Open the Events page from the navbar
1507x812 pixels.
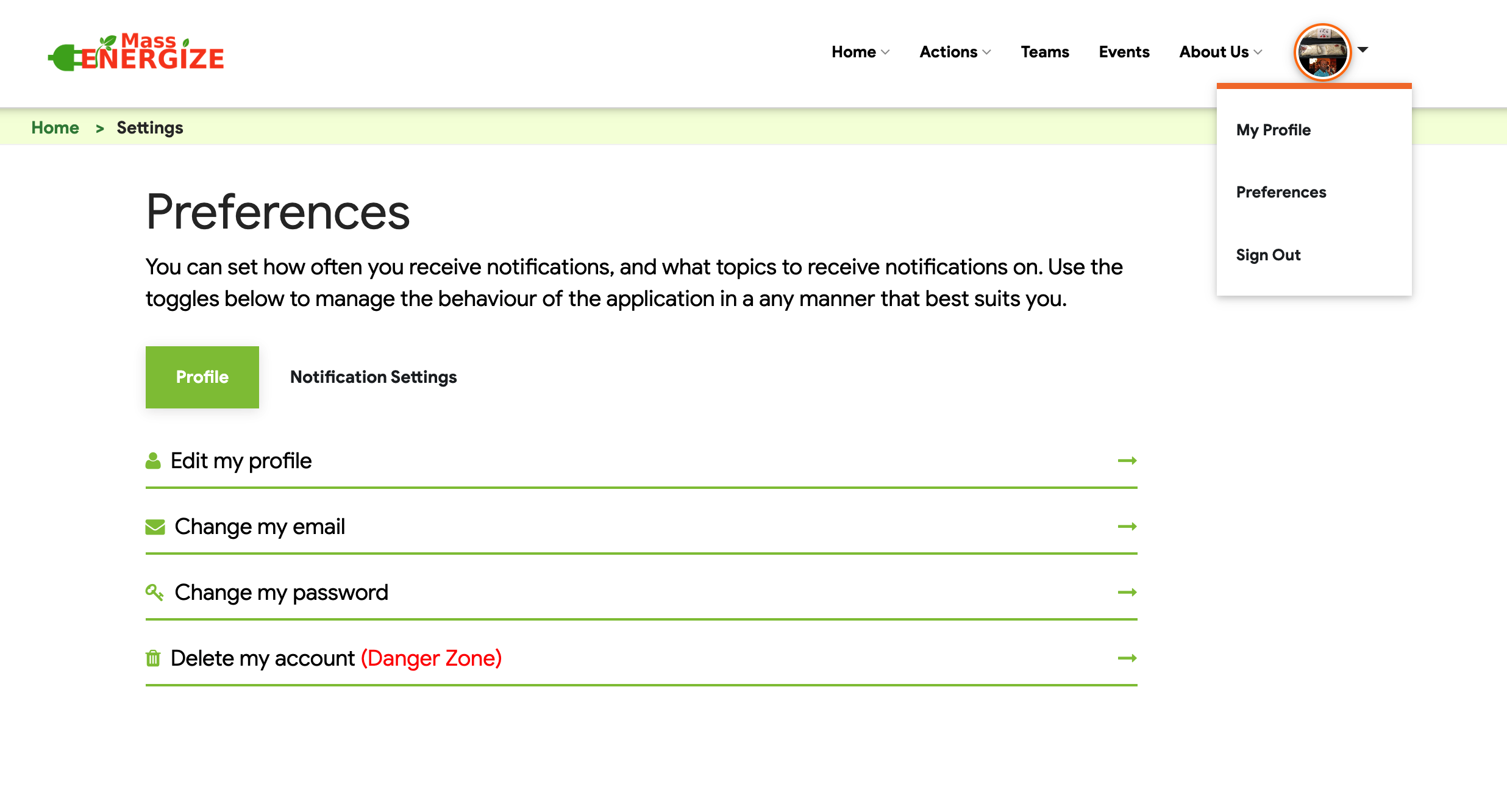point(1124,52)
